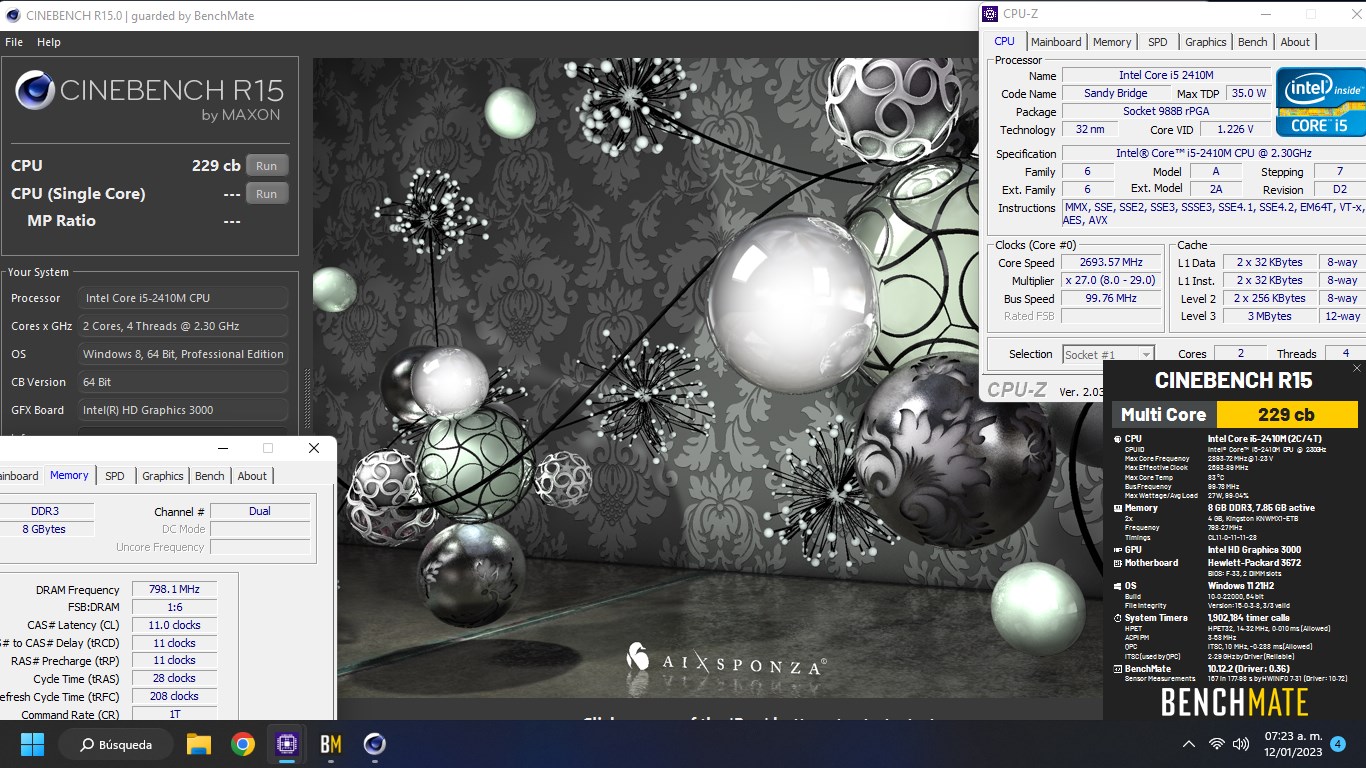Click the Core Speed value 2693.57 MHz
Image resolution: width=1366 pixels, height=768 pixels.
[1111, 263]
